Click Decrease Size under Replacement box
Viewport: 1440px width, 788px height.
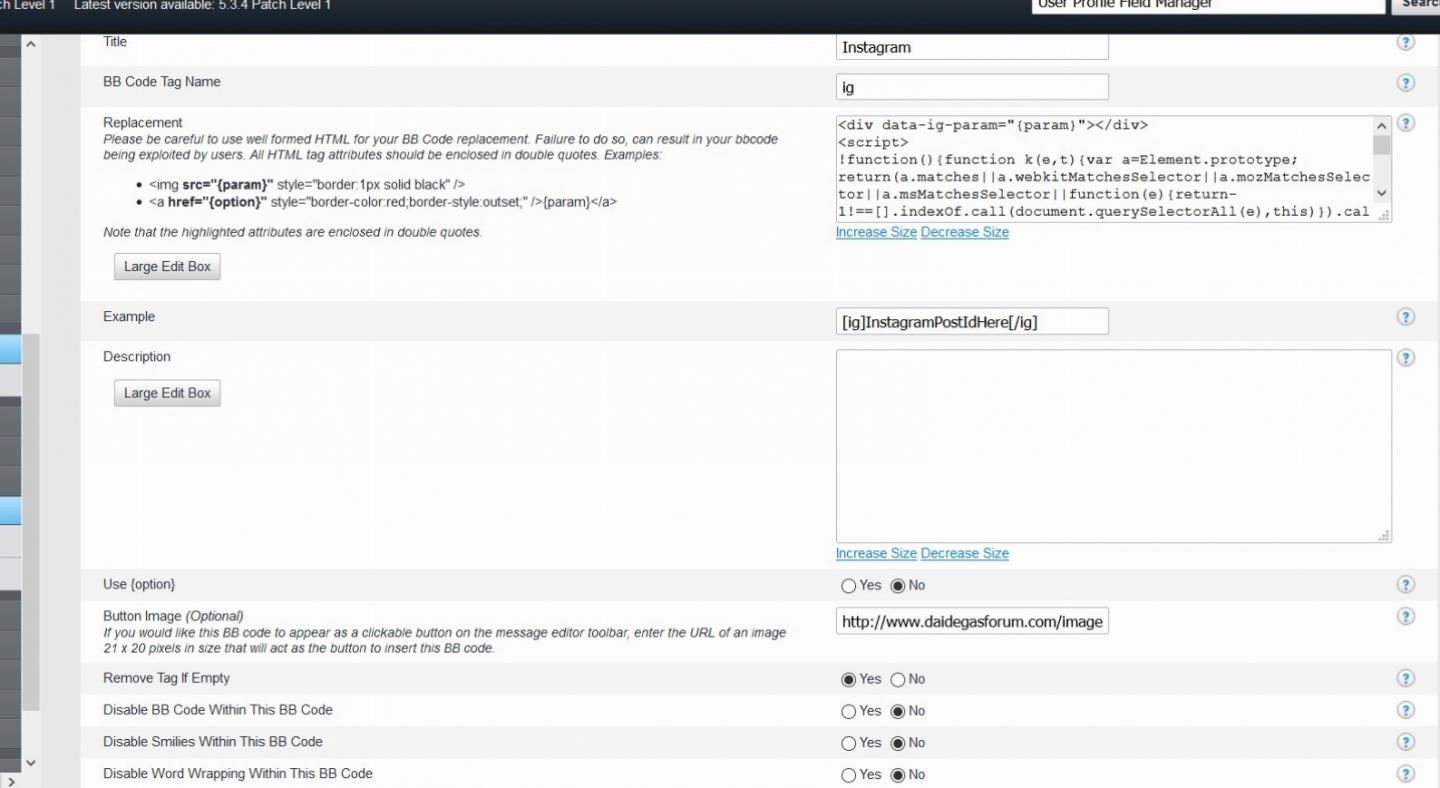[x=965, y=232]
